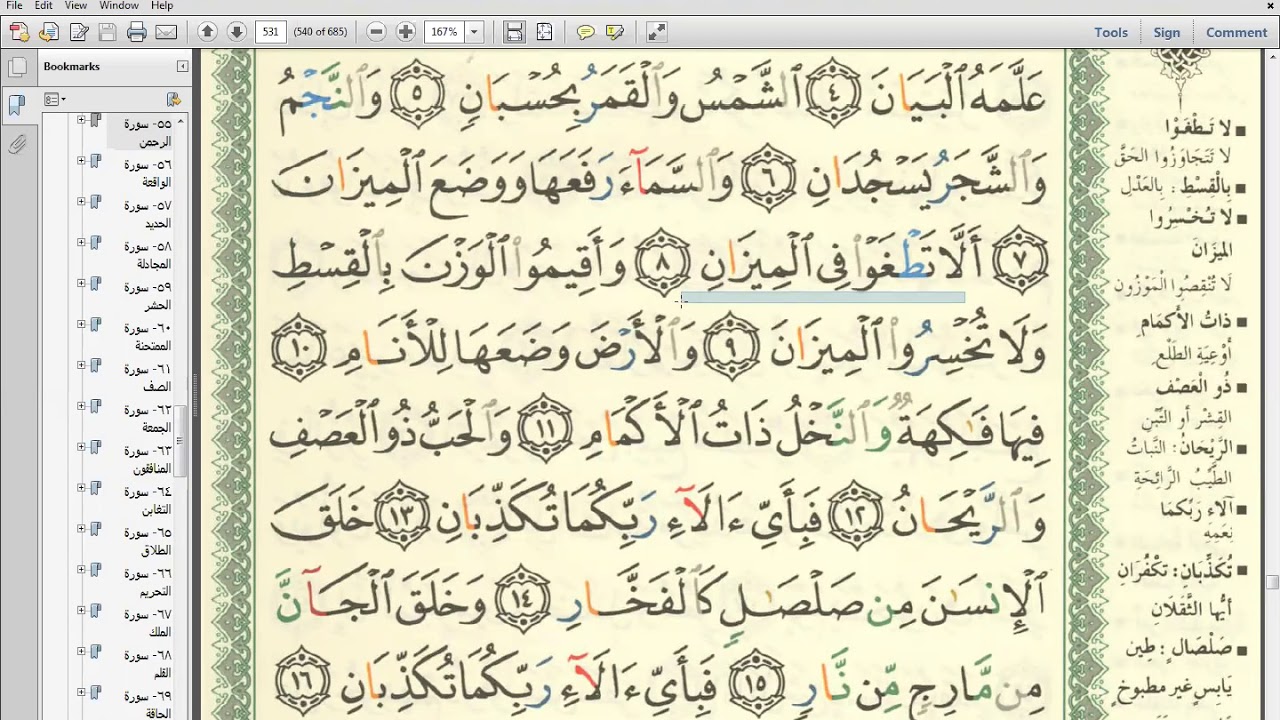Viewport: 1280px width, 720px height.
Task: Open the Help menu
Action: point(162,6)
